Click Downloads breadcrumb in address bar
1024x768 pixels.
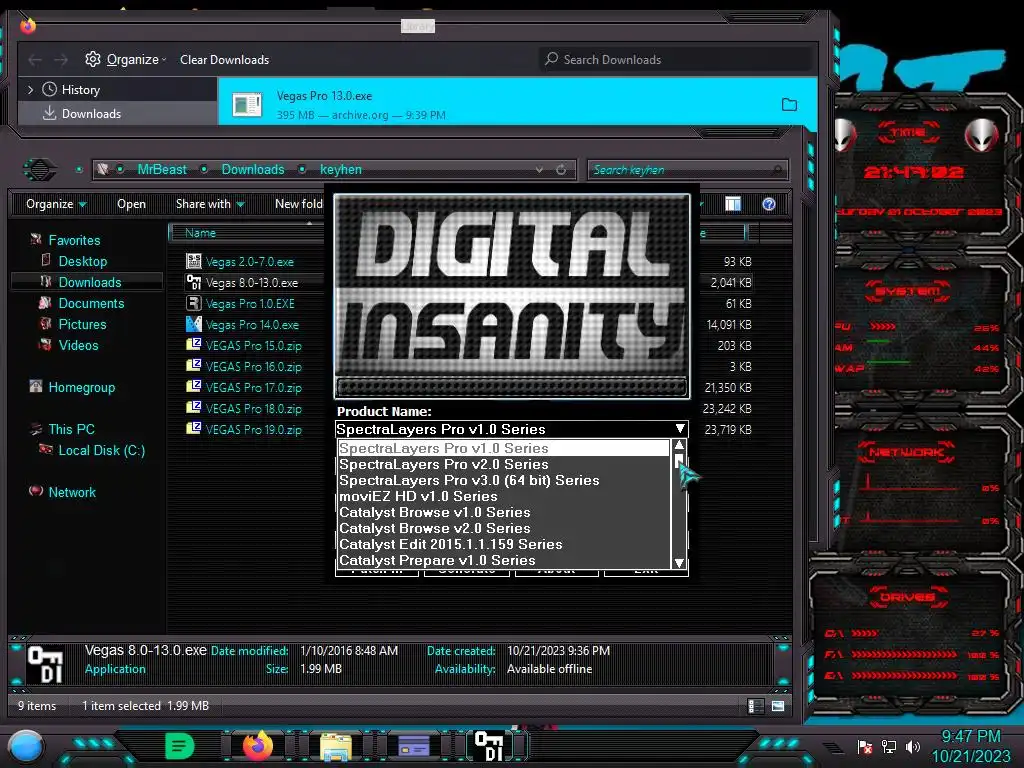pos(253,169)
